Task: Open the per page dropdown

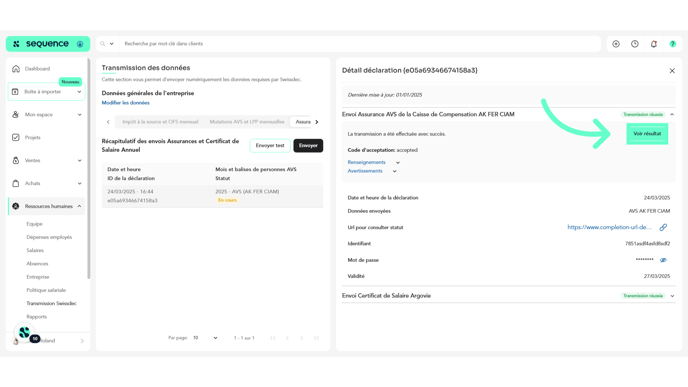Action: click(x=205, y=338)
